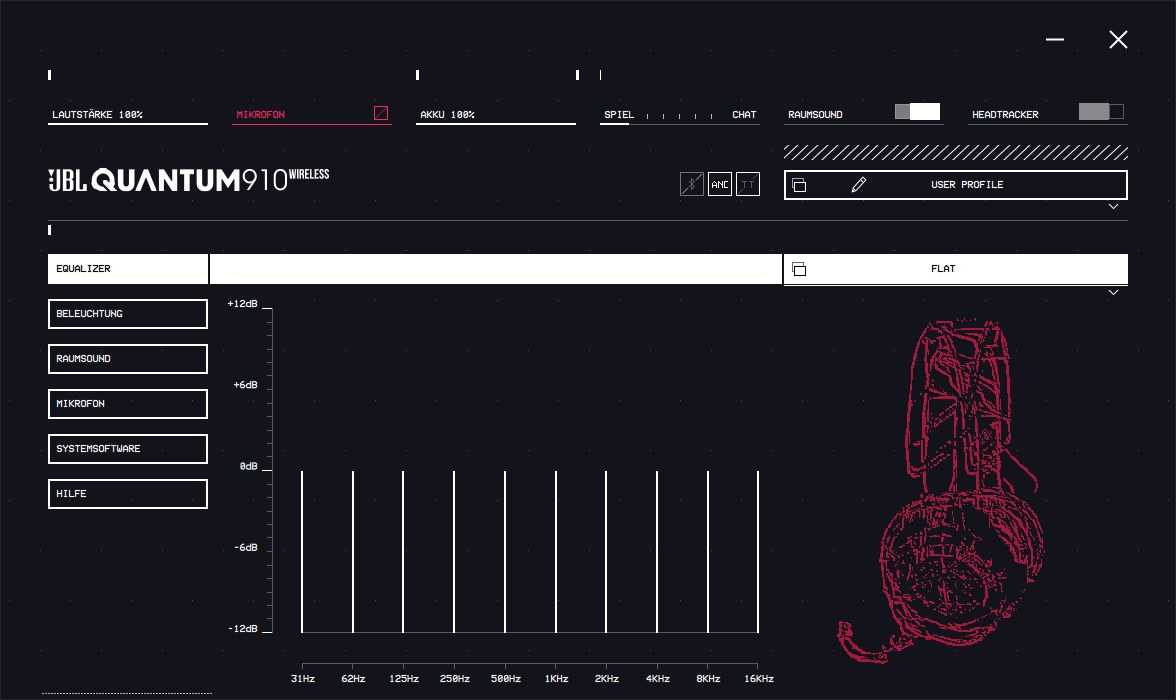Click the TalkThru TT icon
Viewport: 1176px width, 700px height.
[748, 184]
